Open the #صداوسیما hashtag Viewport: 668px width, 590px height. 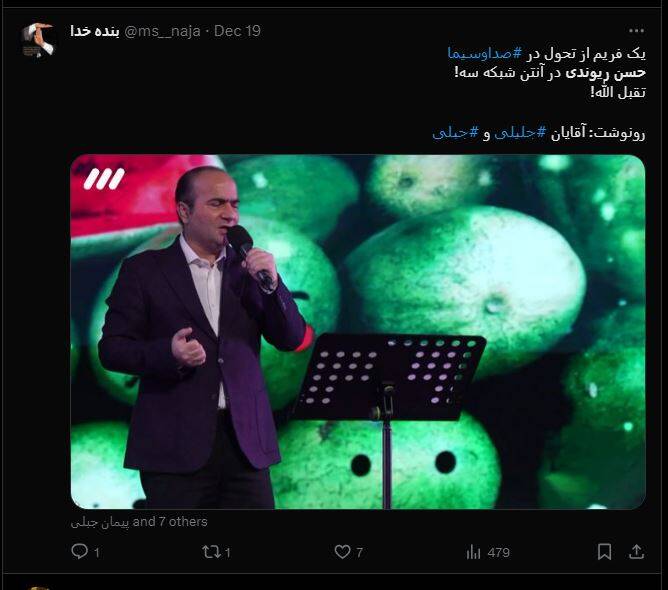coord(485,54)
